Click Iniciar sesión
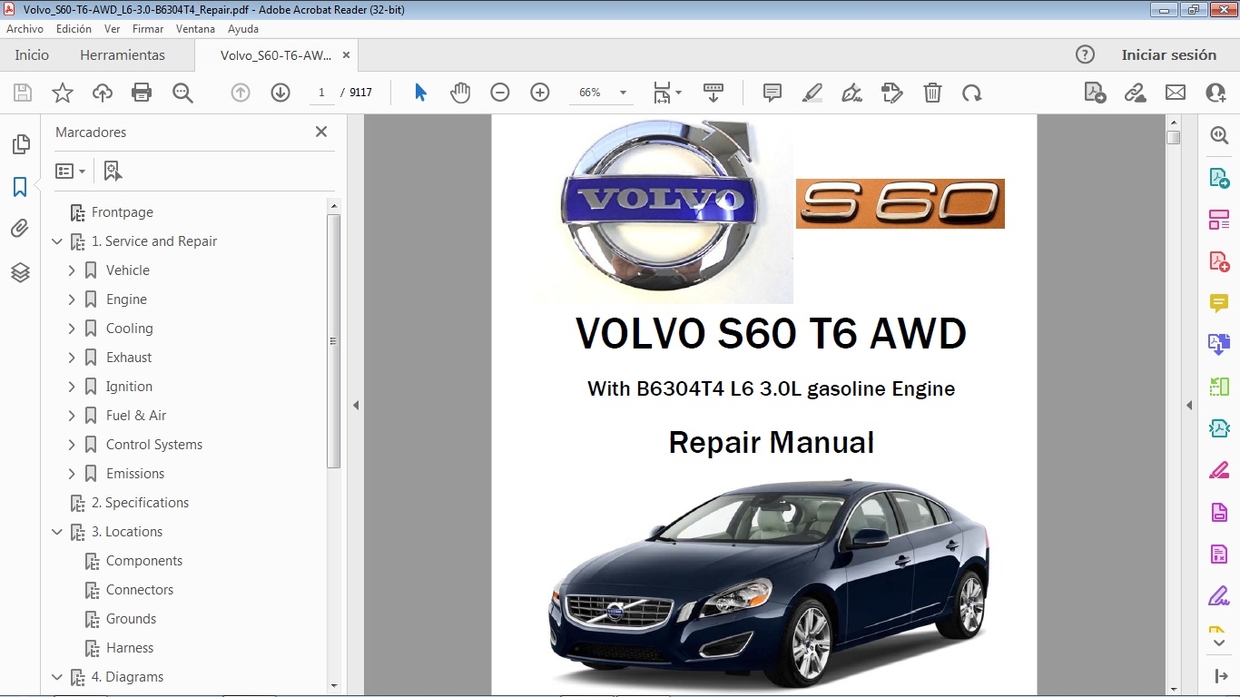This screenshot has height=697, width=1240. 1168,55
